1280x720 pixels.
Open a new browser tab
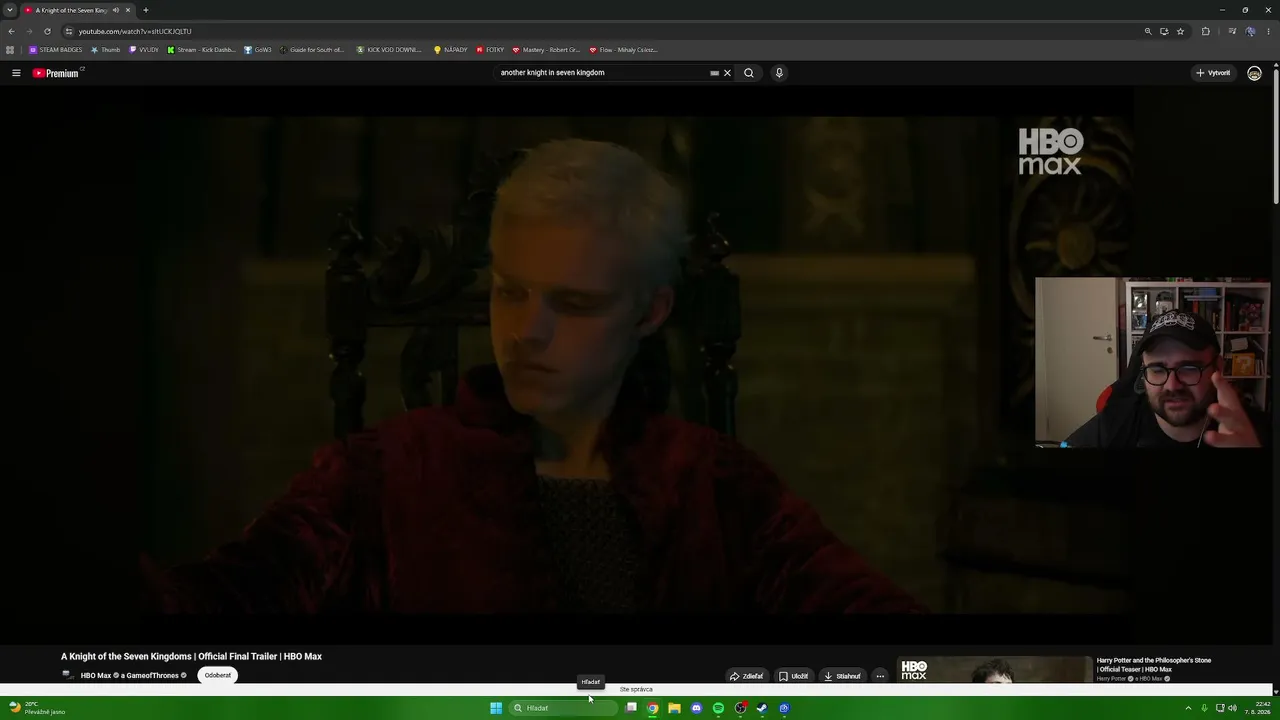click(x=145, y=10)
